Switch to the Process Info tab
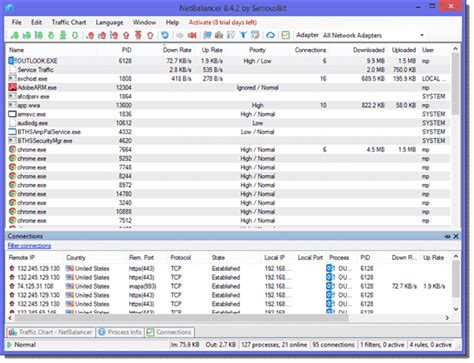The width and height of the screenshot is (474, 363). [120, 332]
